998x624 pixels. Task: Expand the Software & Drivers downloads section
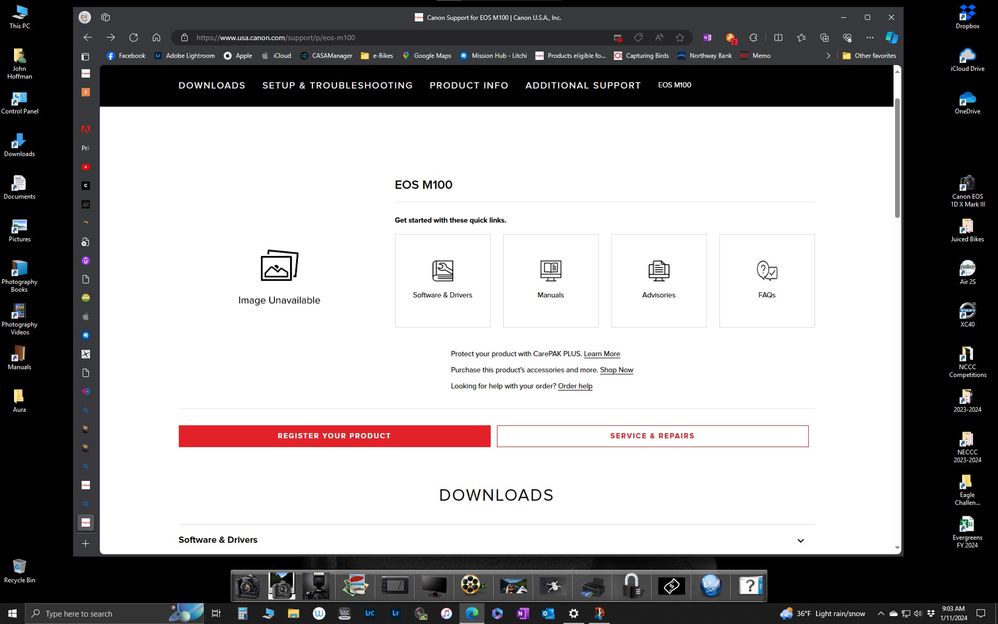(x=800, y=540)
